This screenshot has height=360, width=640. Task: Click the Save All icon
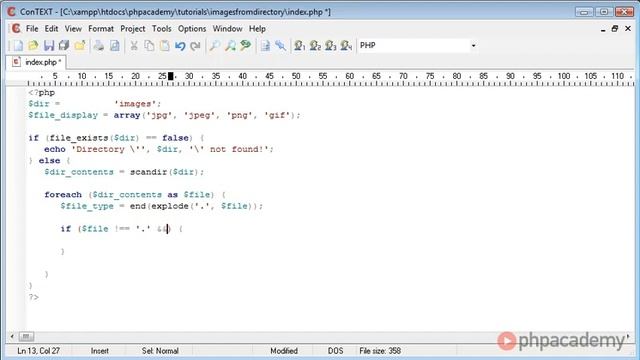pyautogui.click(x=64, y=46)
